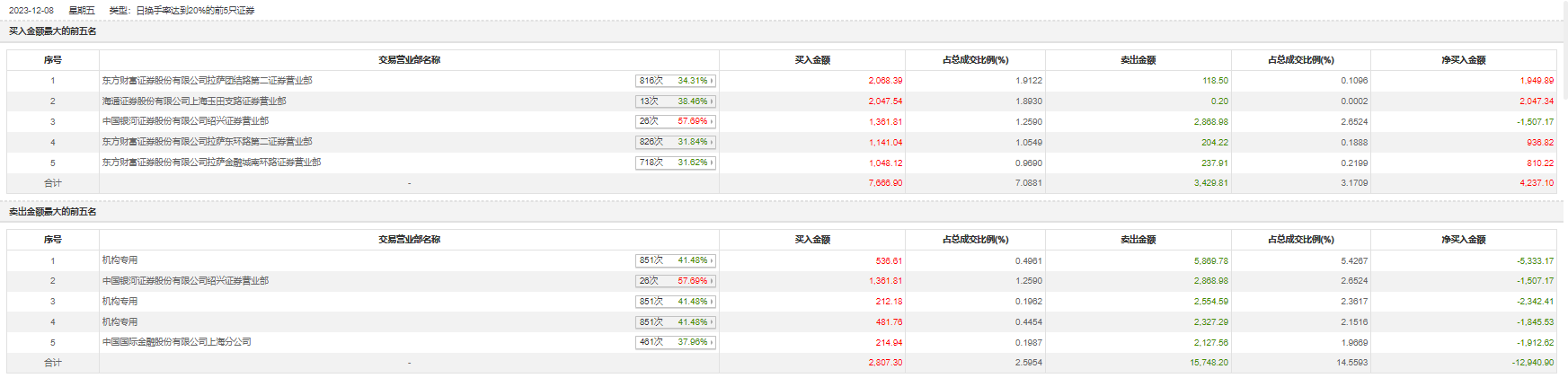This screenshot has height=378, width=1568.
Task: Open 中国国际金融 上海分公司 link
Action: [x=176, y=342]
